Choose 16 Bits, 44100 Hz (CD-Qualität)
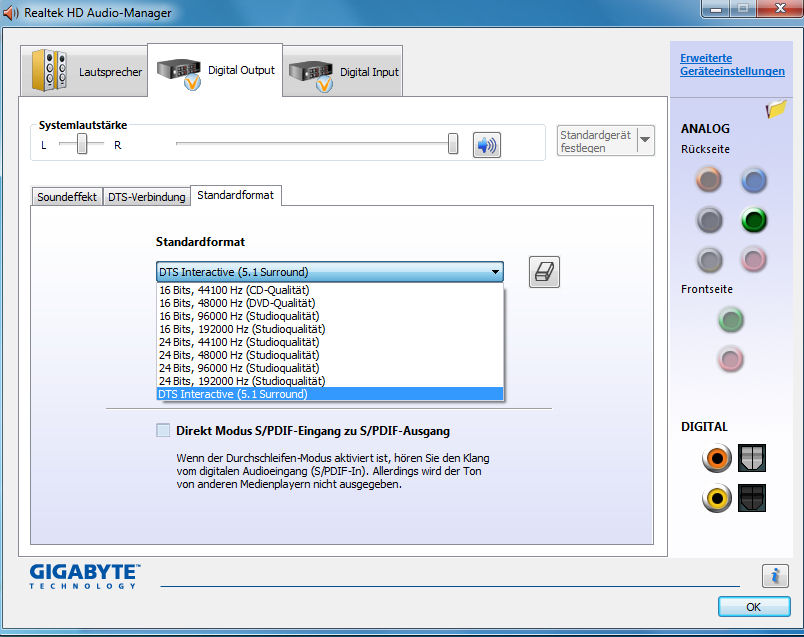The image size is (804, 637). 330,290
